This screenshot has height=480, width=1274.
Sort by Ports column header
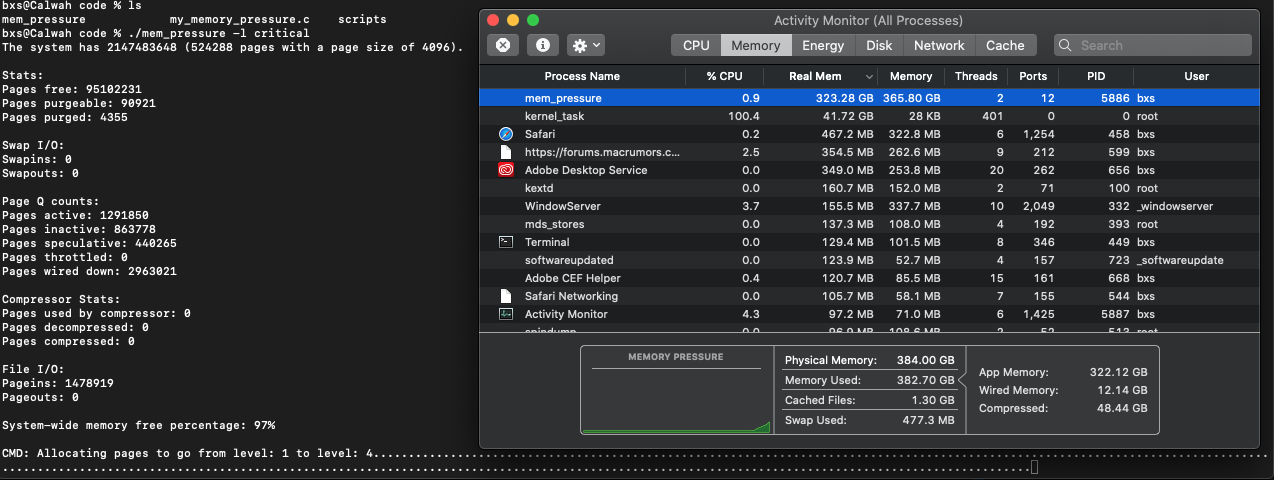(1033, 76)
